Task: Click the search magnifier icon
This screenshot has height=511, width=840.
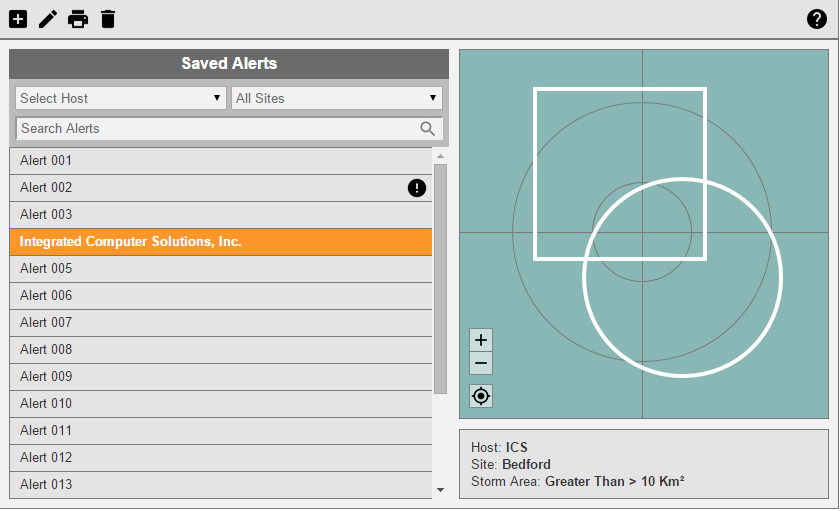Action: (428, 128)
